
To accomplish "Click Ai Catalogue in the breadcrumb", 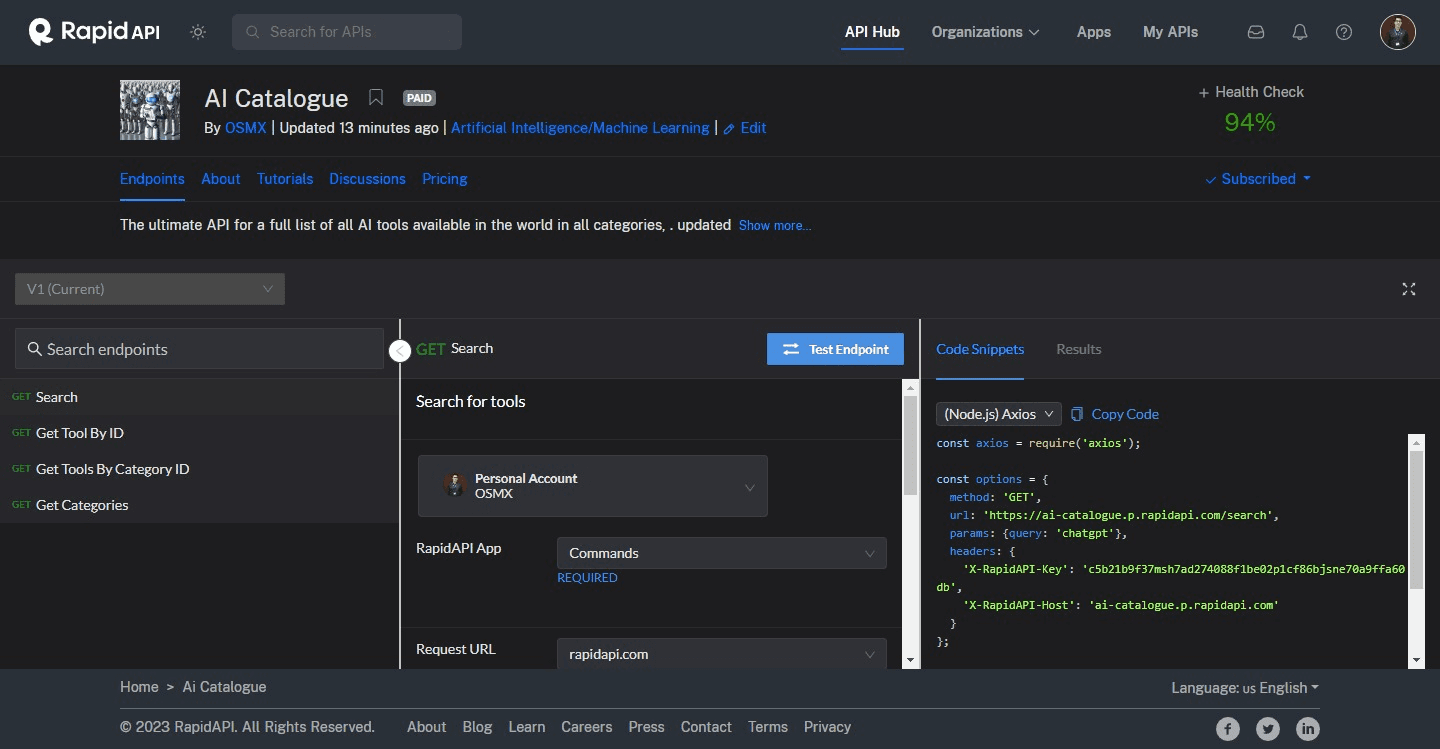I will 225,687.
